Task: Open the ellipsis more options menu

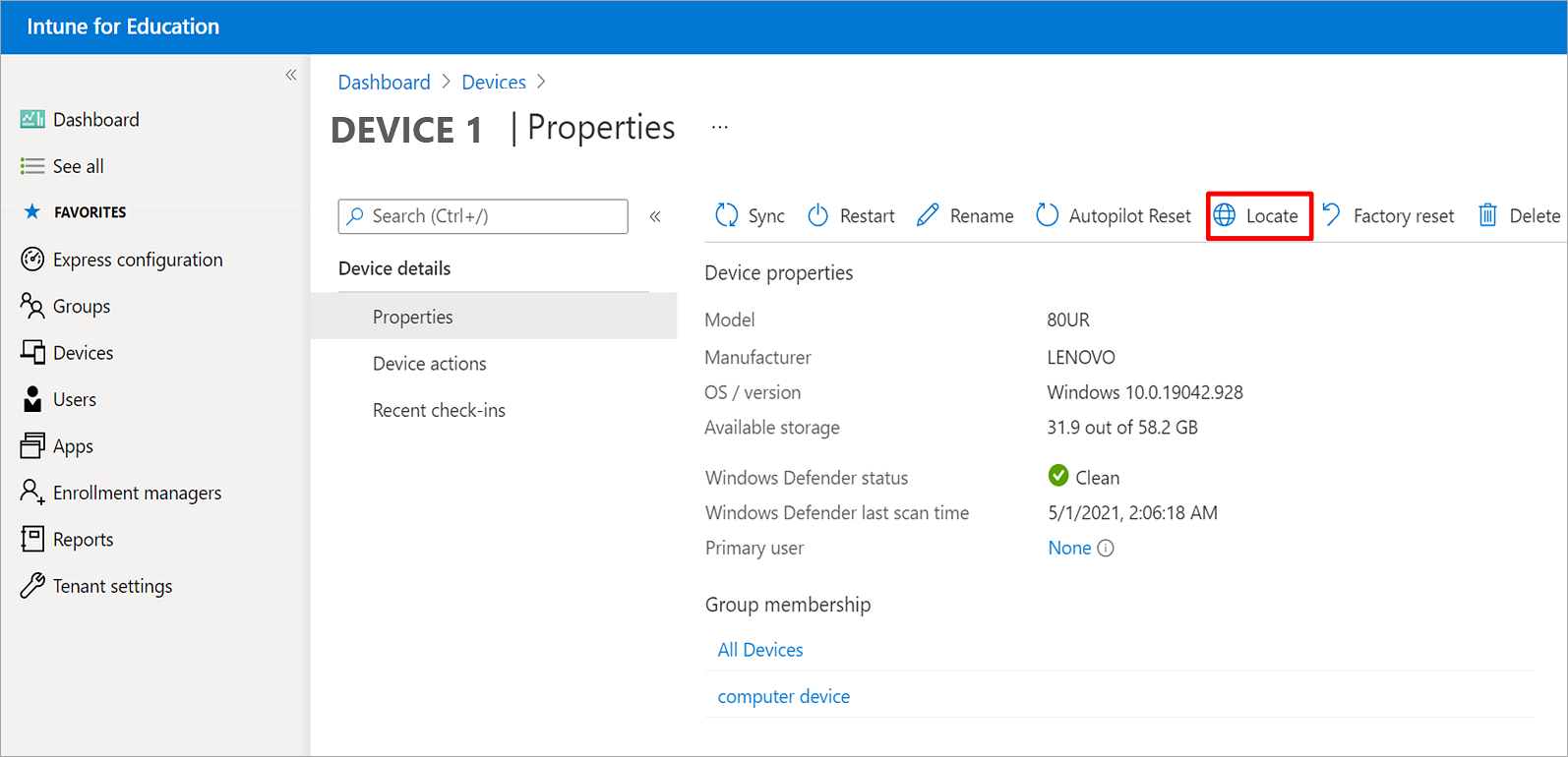Action: [720, 127]
